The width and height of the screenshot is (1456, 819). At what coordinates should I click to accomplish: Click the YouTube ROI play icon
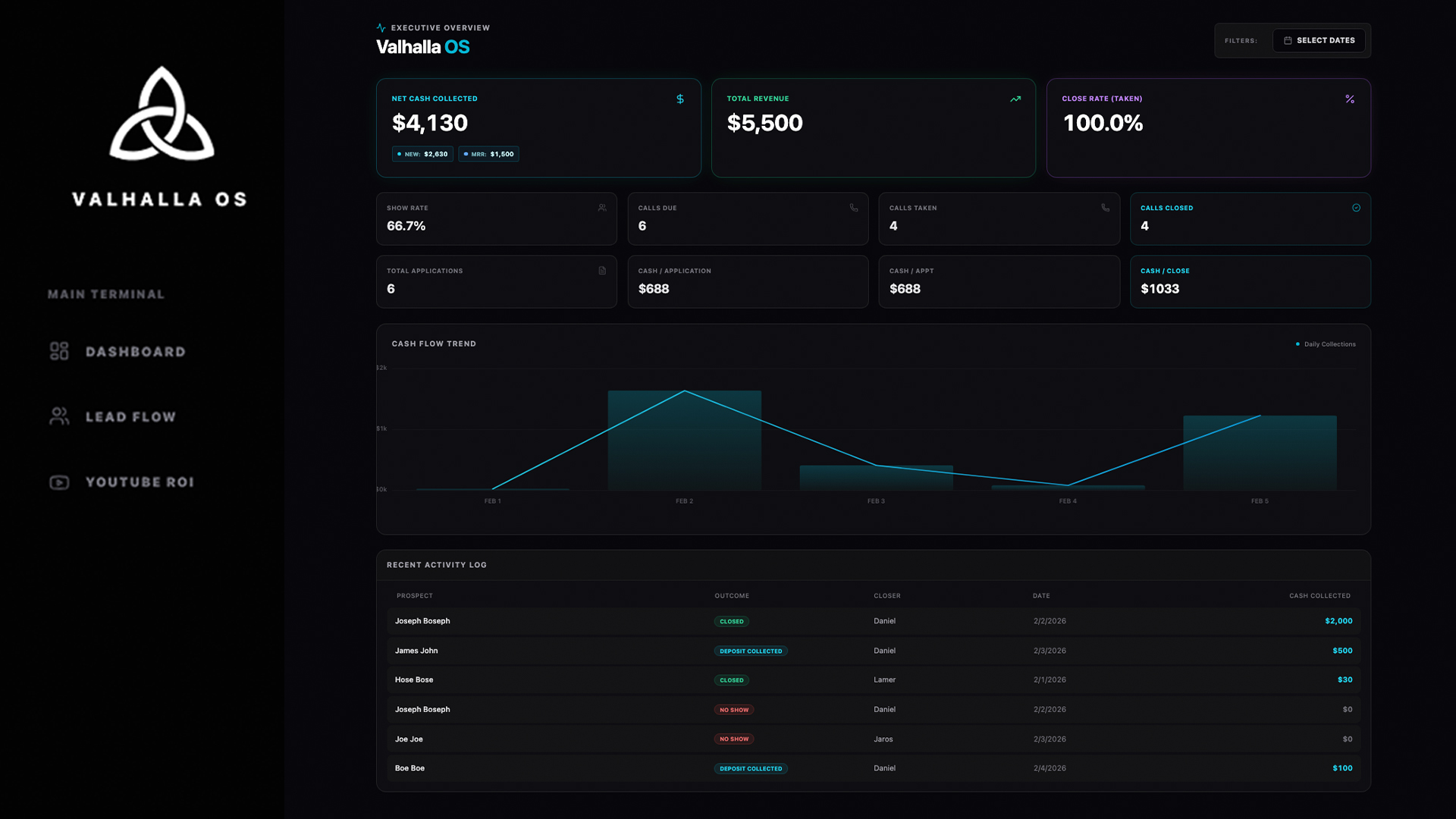click(59, 482)
